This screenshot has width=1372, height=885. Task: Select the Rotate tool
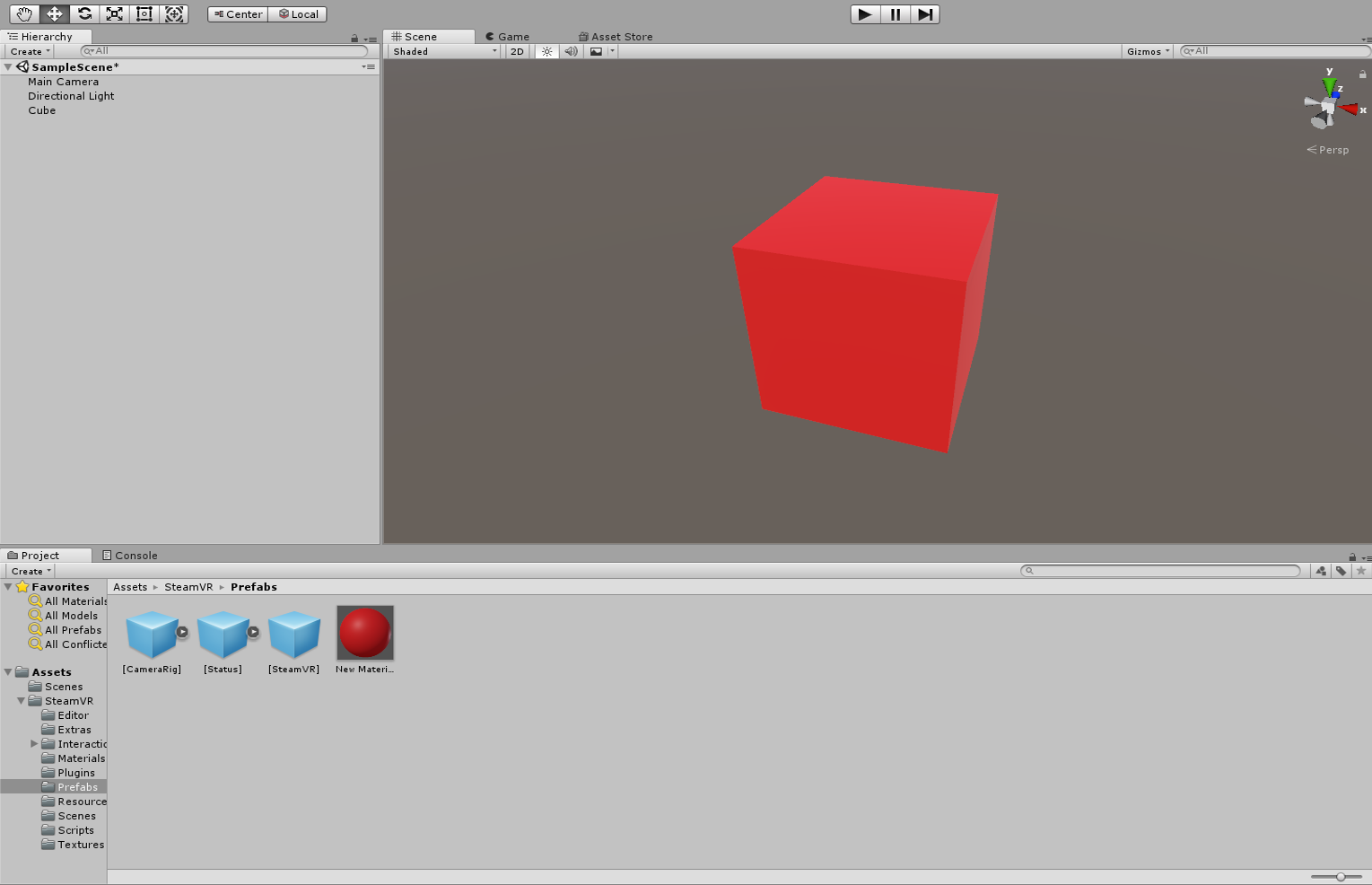(84, 14)
